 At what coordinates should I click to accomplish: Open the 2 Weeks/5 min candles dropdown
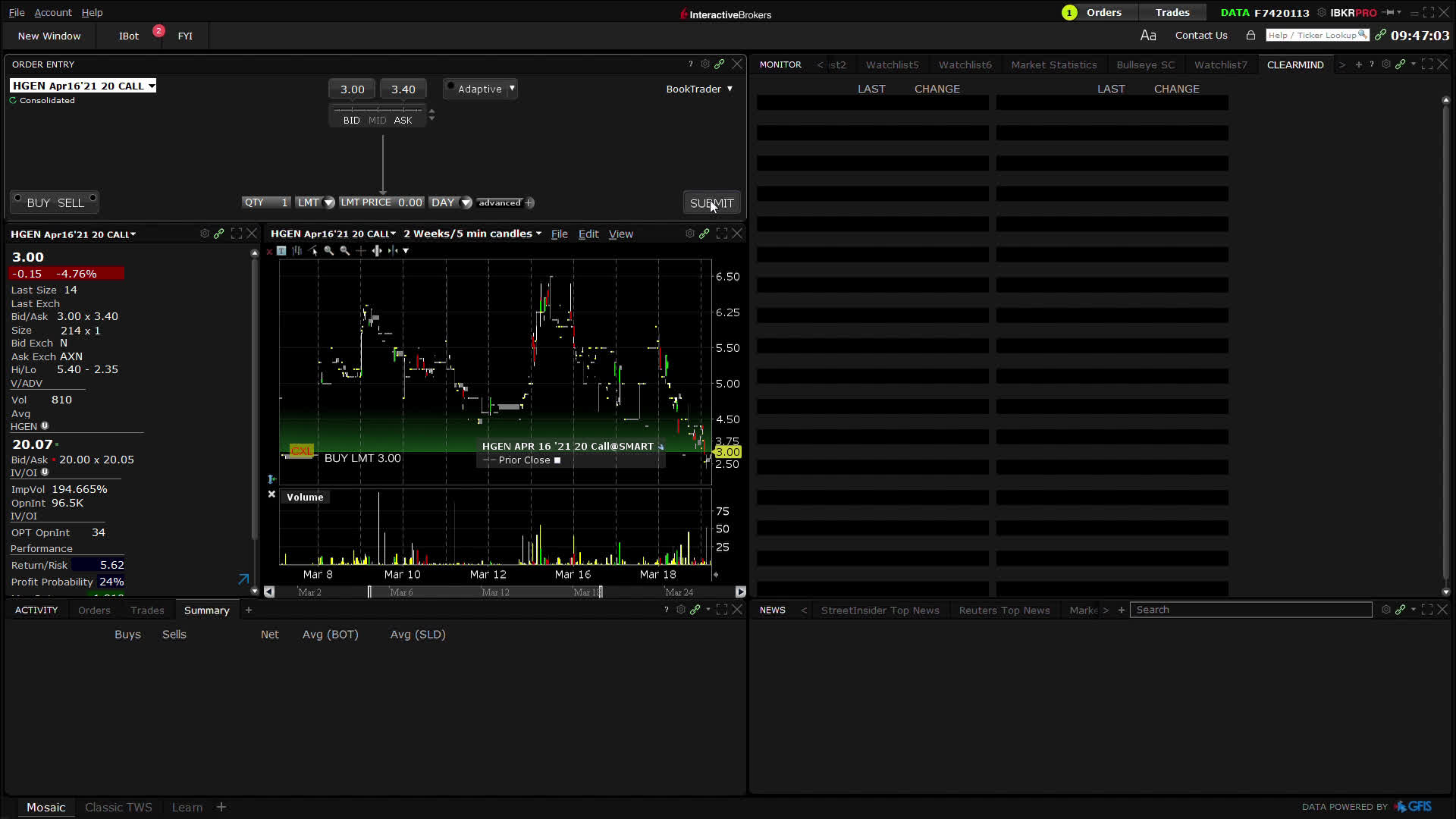click(472, 234)
